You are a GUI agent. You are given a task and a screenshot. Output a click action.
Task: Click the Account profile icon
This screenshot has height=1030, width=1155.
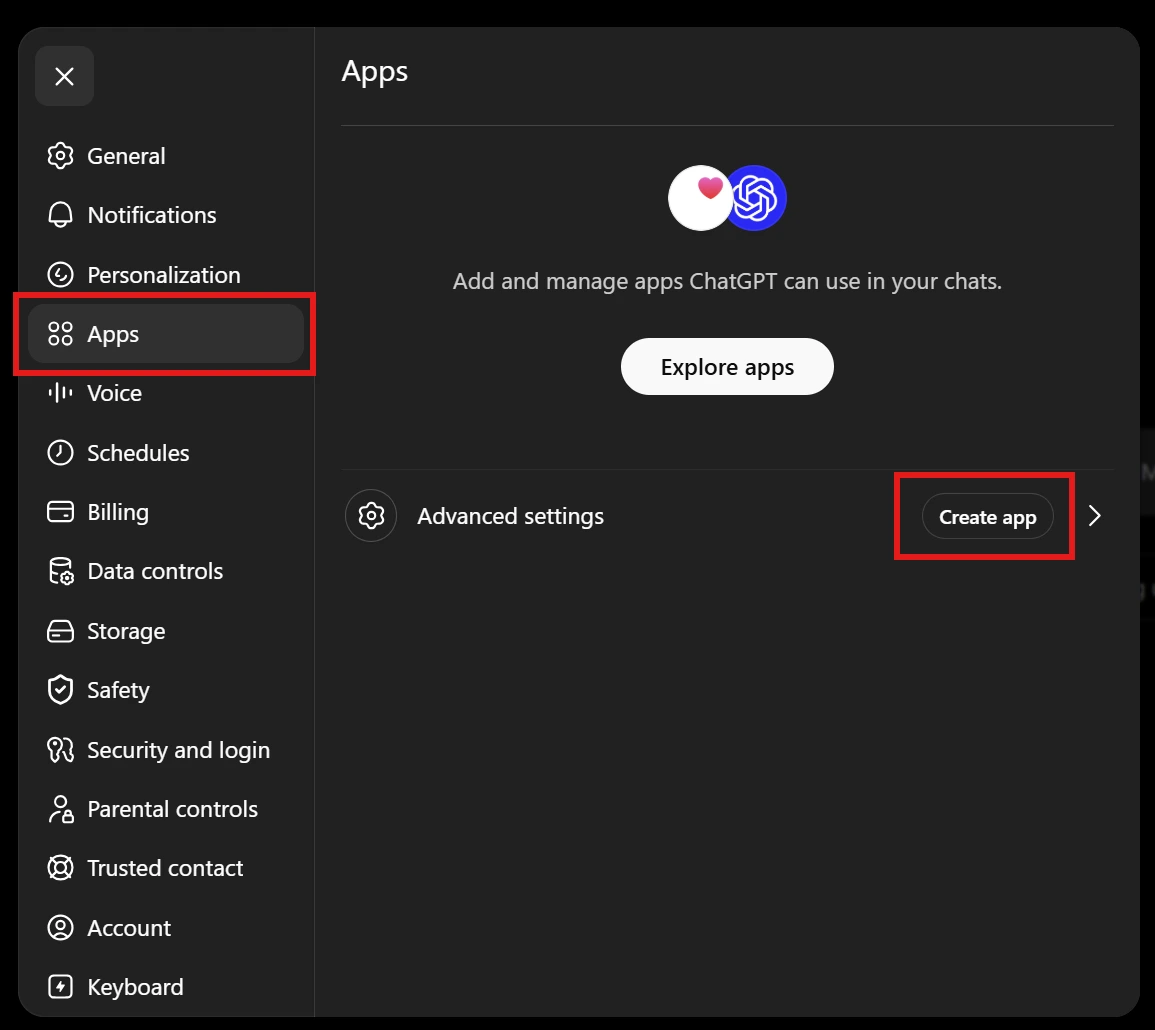(x=60, y=928)
